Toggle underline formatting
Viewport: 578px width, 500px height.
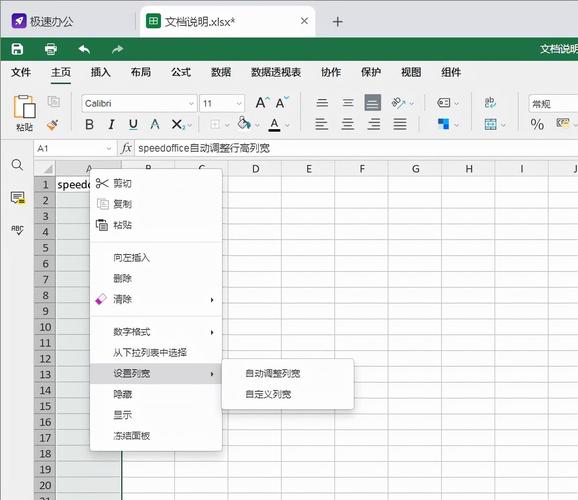(133, 125)
